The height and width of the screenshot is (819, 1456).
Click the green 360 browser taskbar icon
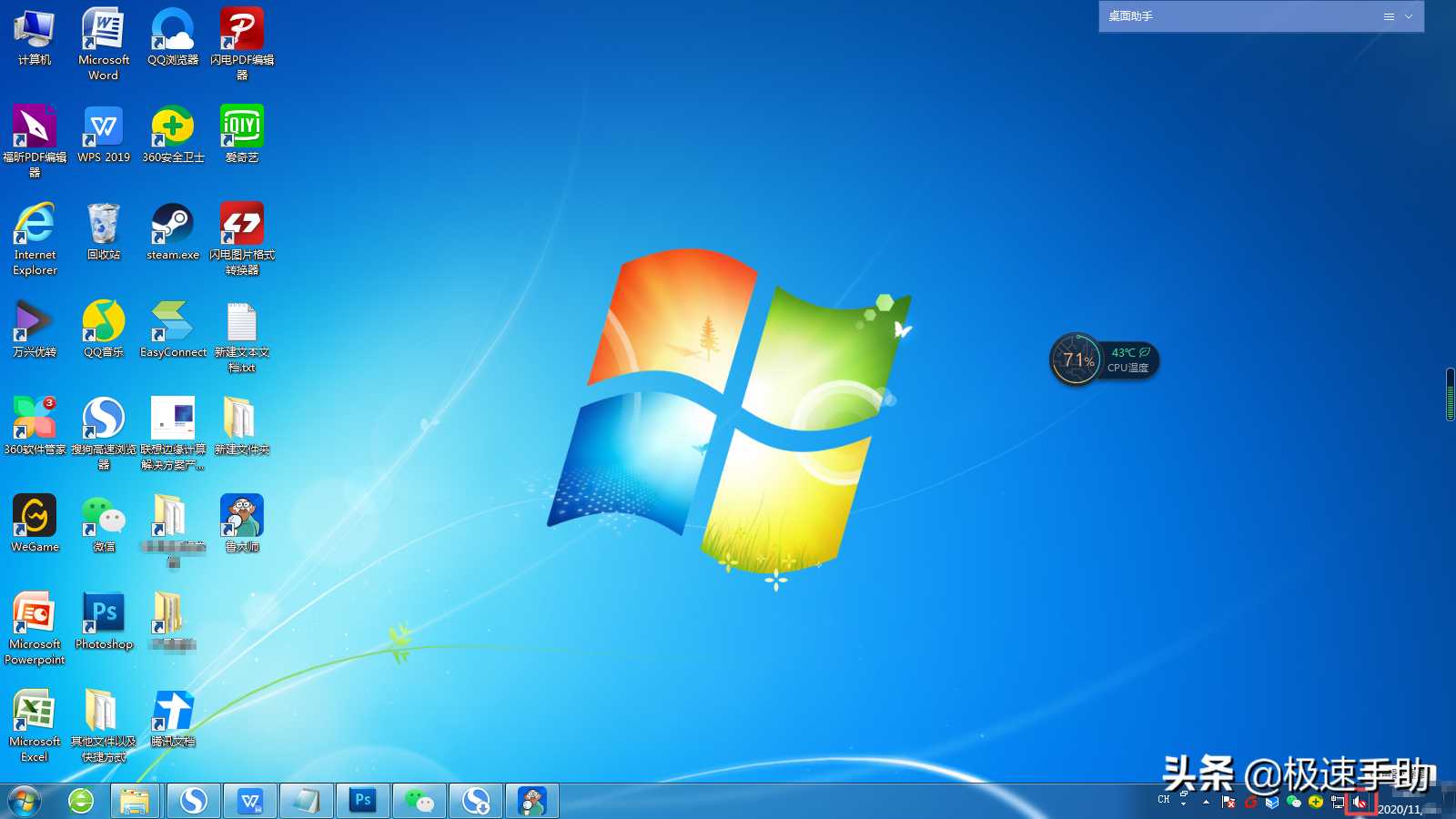coord(81,801)
